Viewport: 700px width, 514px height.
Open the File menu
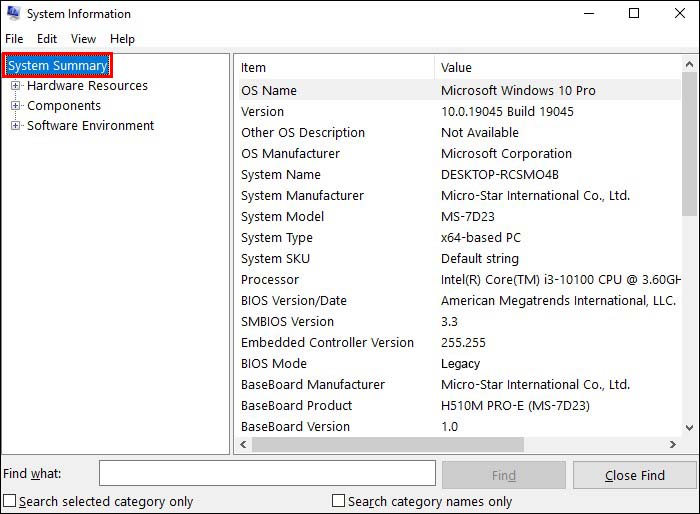14,39
